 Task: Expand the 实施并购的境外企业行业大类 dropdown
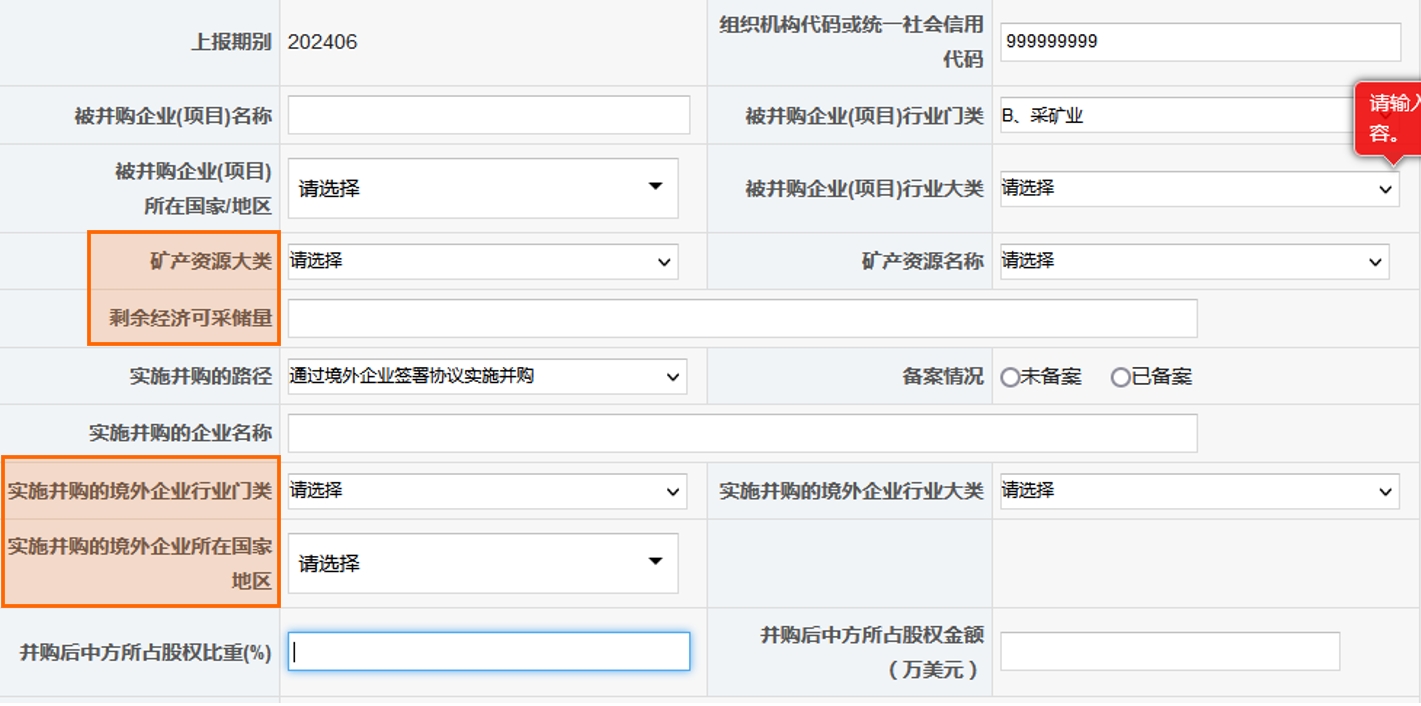point(1199,491)
